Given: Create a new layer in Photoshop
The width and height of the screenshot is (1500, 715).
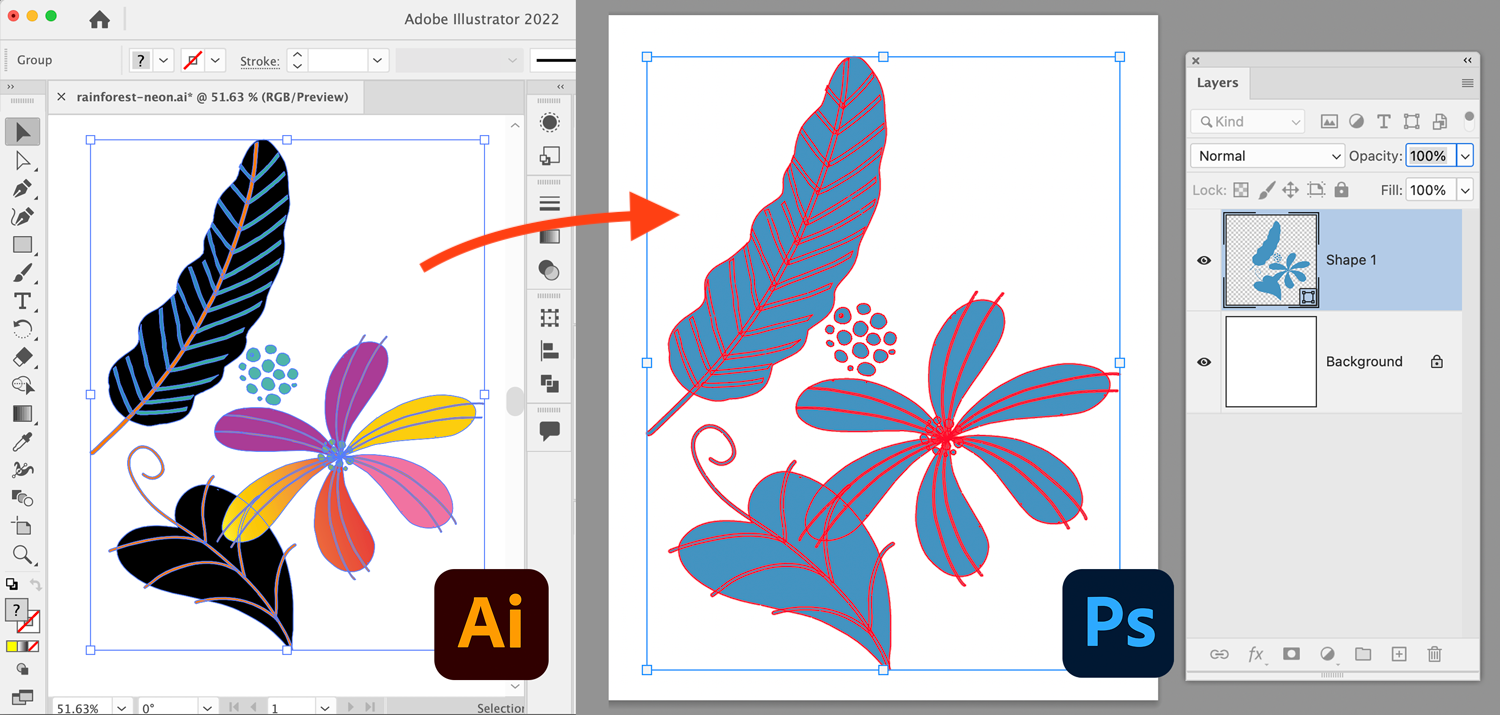Looking at the screenshot, I should point(1399,654).
